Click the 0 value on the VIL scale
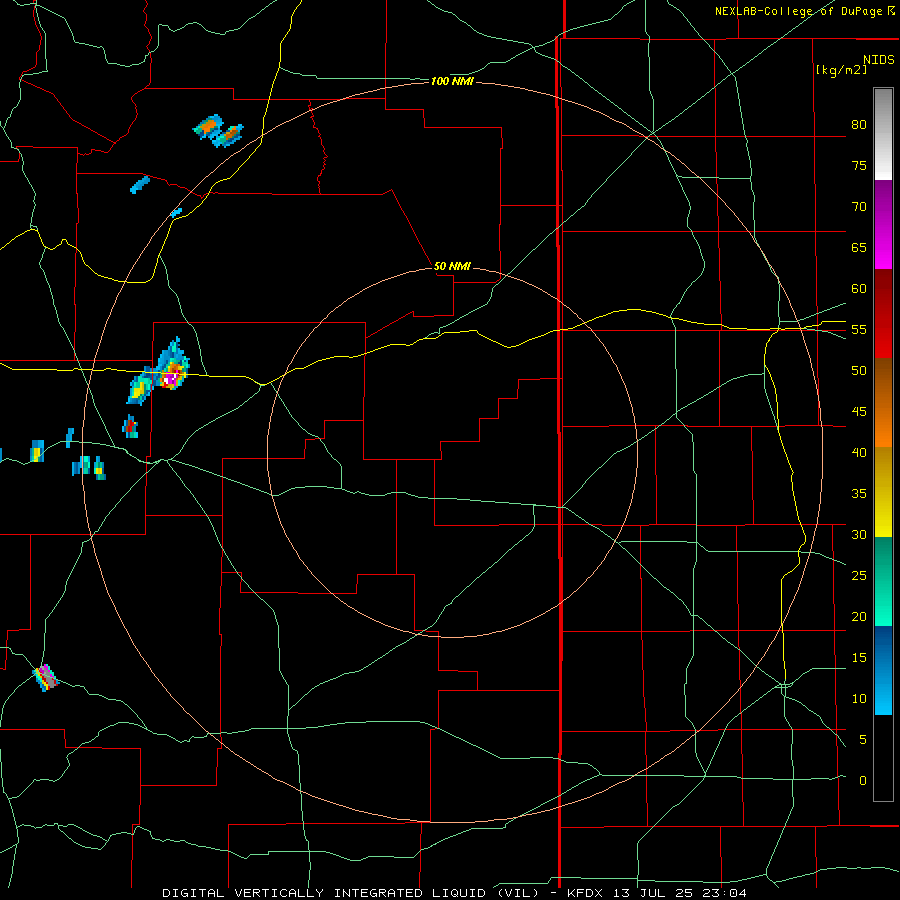Viewport: 900px width, 900px height. point(863,781)
